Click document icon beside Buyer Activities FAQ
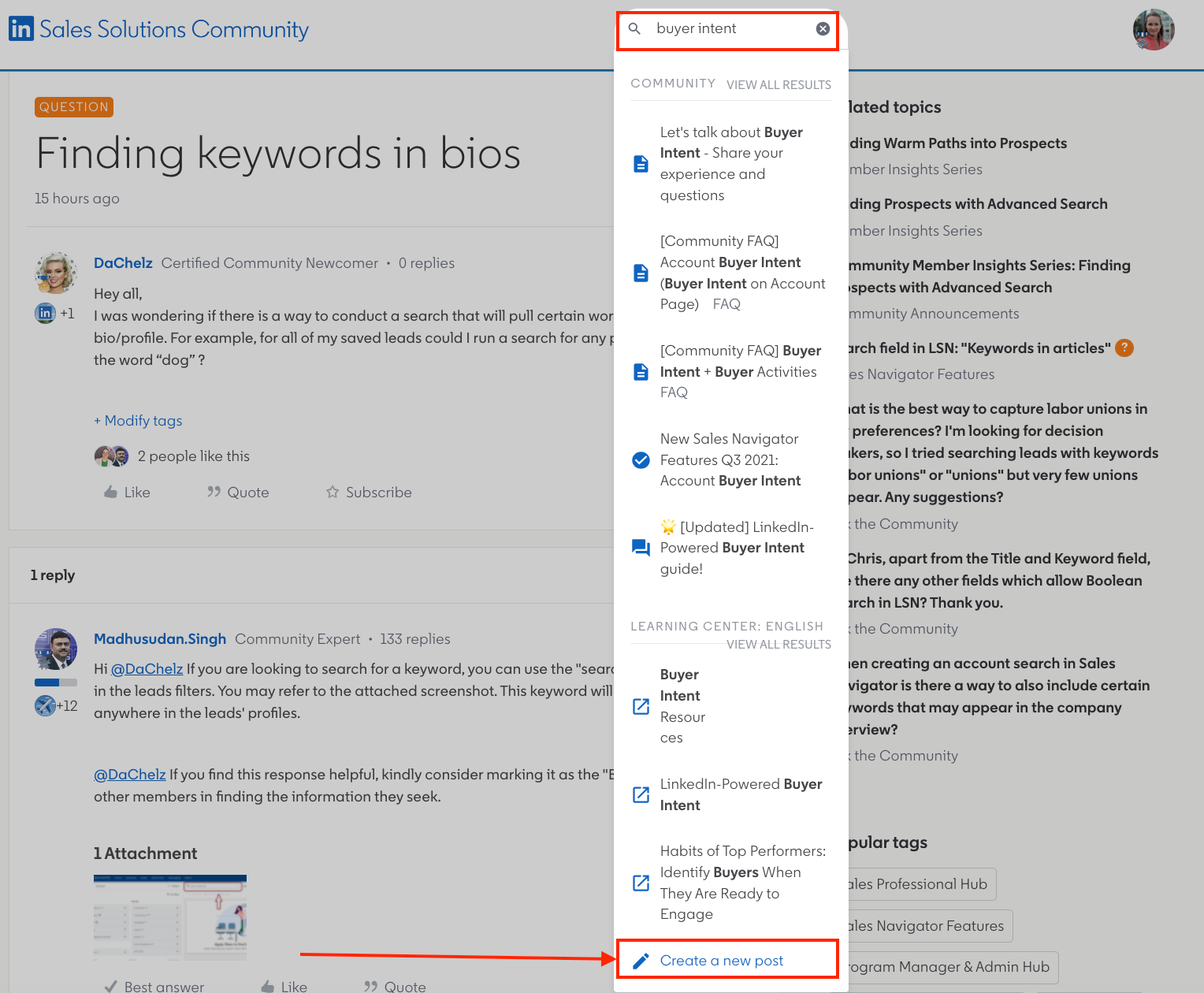The width and height of the screenshot is (1204, 993). 641,371
